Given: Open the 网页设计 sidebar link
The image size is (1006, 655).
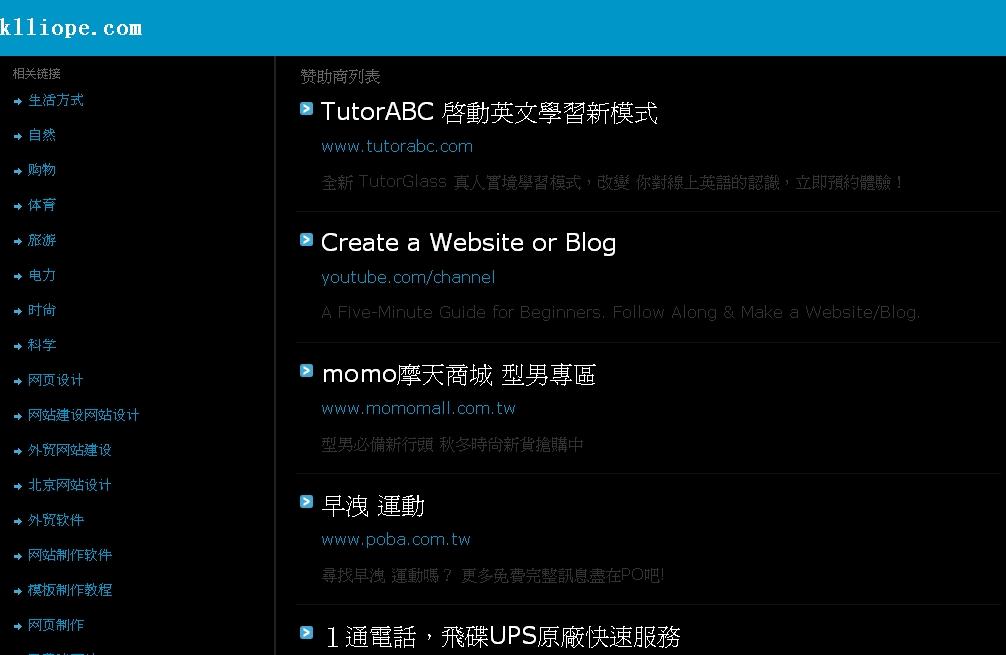Looking at the screenshot, I should pyautogui.click(x=56, y=380).
